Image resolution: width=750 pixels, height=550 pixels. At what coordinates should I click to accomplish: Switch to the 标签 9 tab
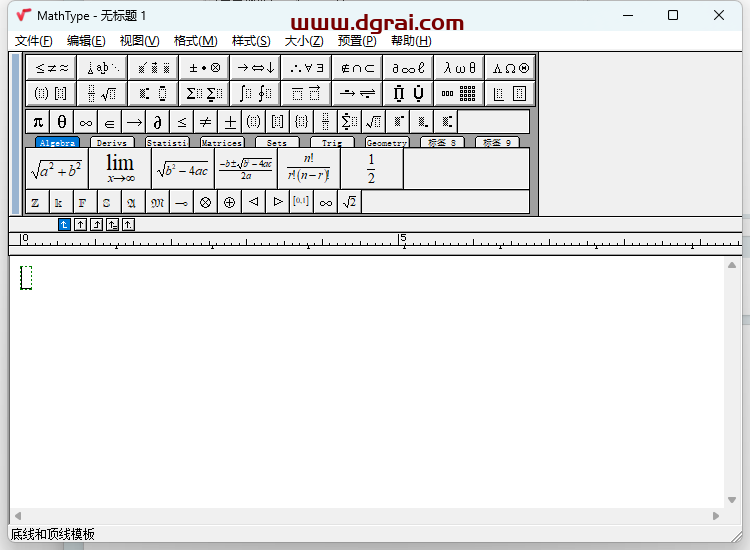coord(497,143)
